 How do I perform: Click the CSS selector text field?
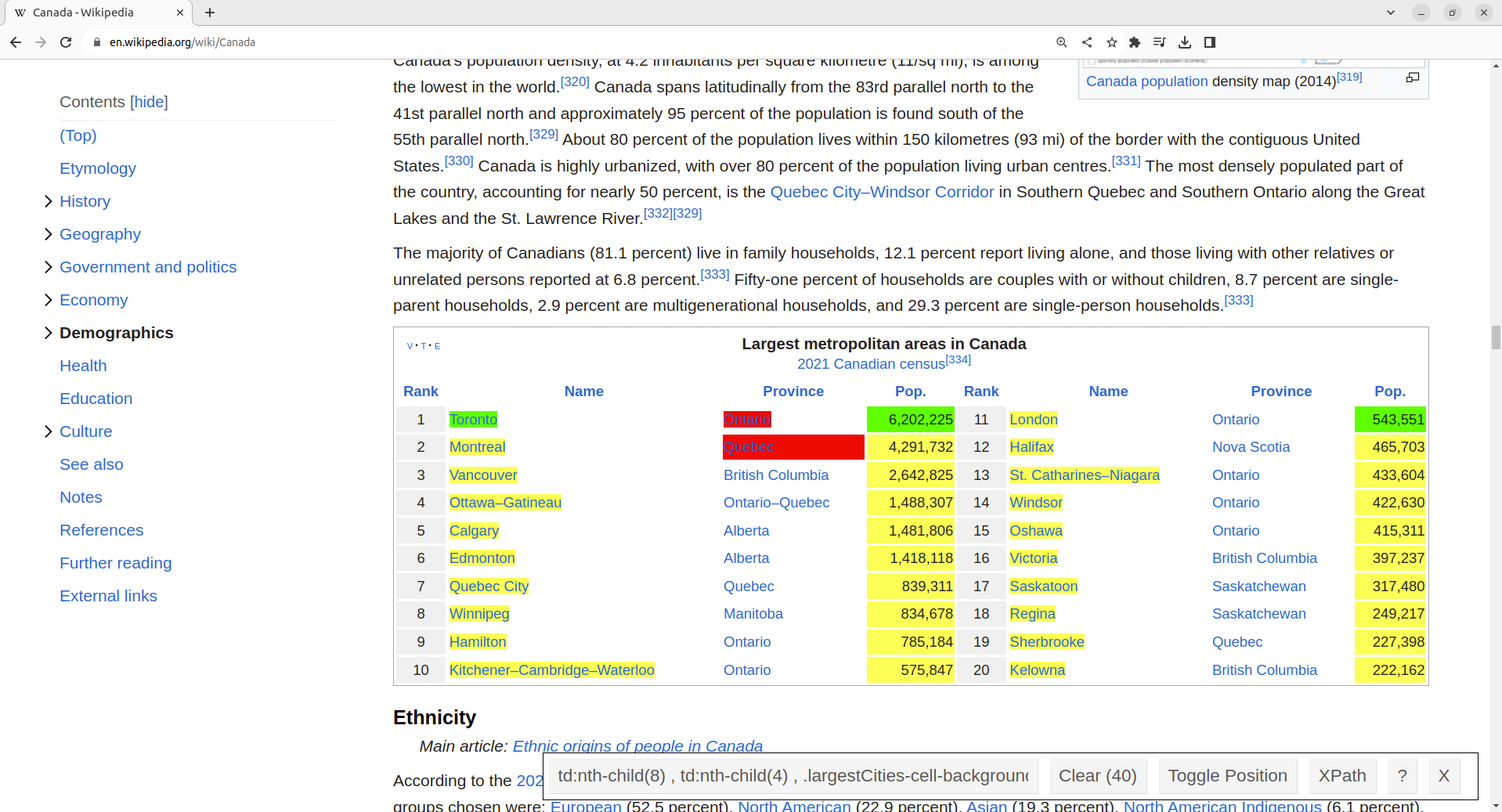[x=793, y=776]
